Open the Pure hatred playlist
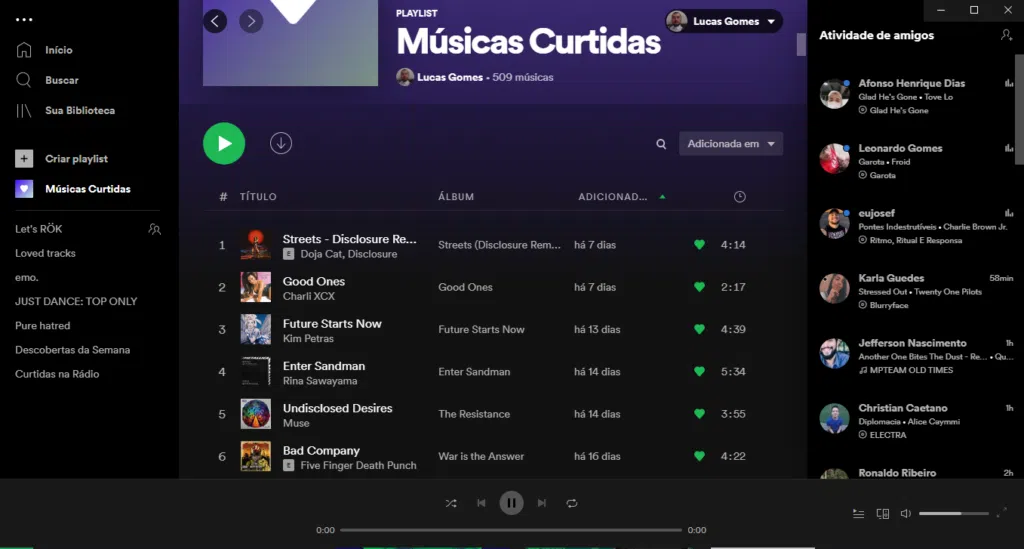 pos(42,326)
